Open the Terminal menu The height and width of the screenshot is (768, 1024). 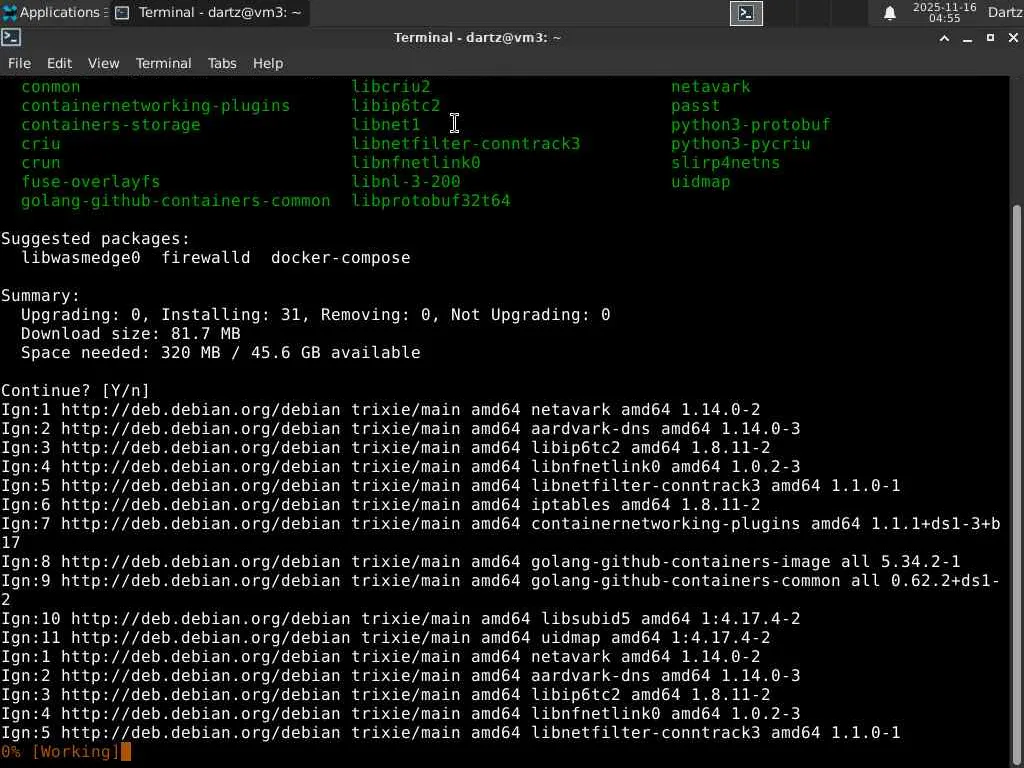click(163, 63)
